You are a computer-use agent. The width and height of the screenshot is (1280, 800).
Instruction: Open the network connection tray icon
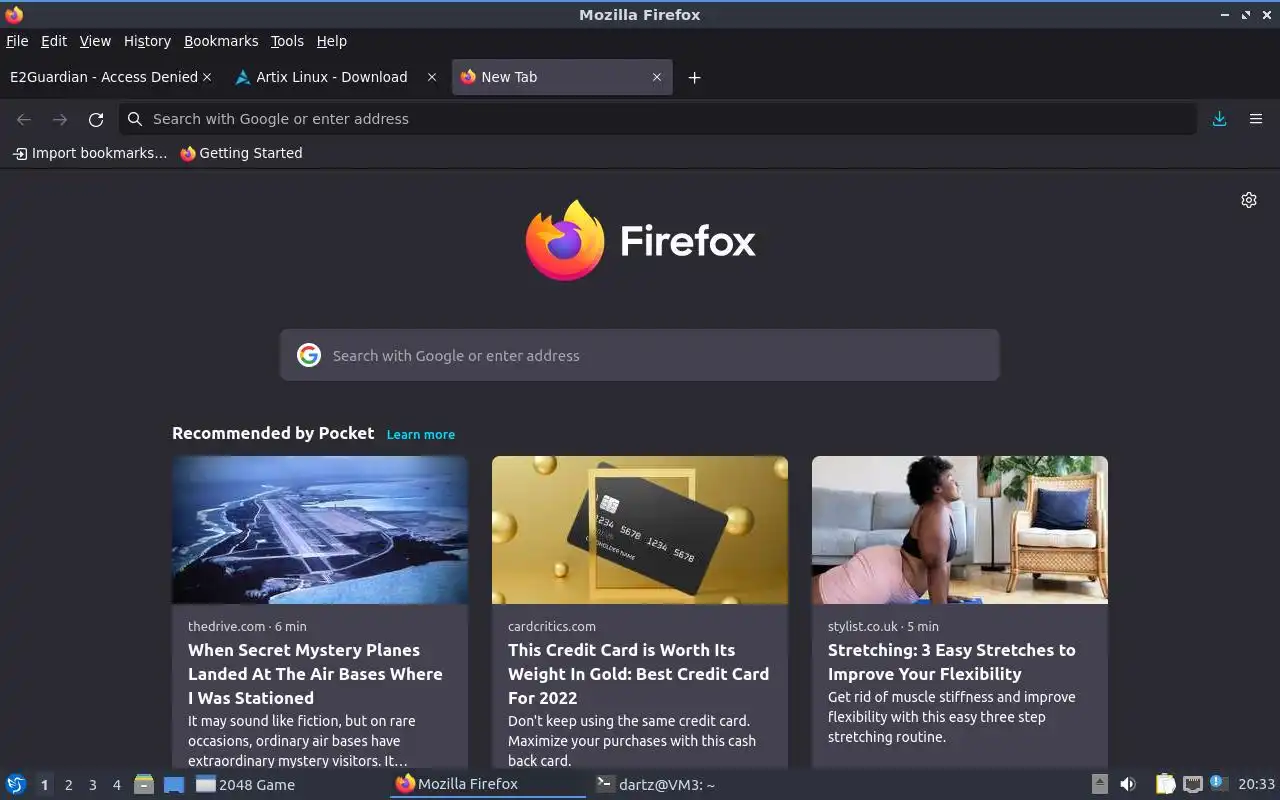pos(1192,784)
